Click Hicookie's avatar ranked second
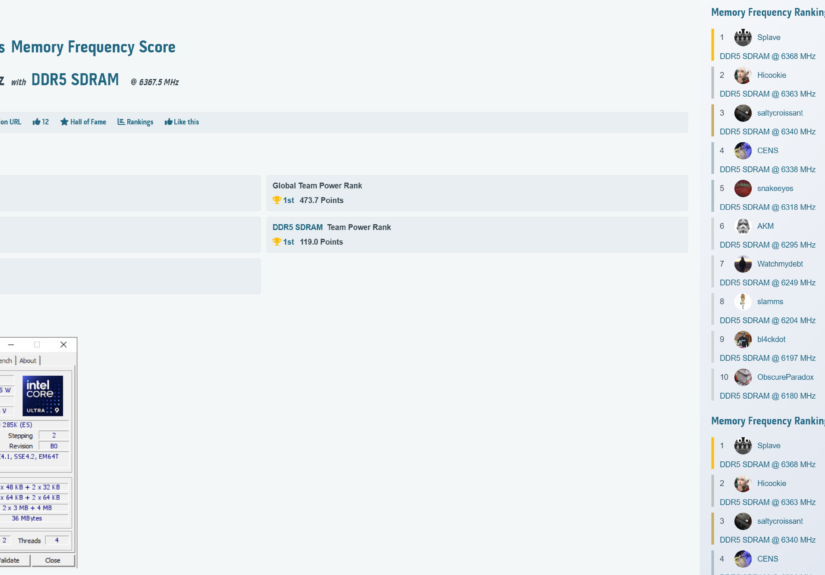 (x=743, y=76)
